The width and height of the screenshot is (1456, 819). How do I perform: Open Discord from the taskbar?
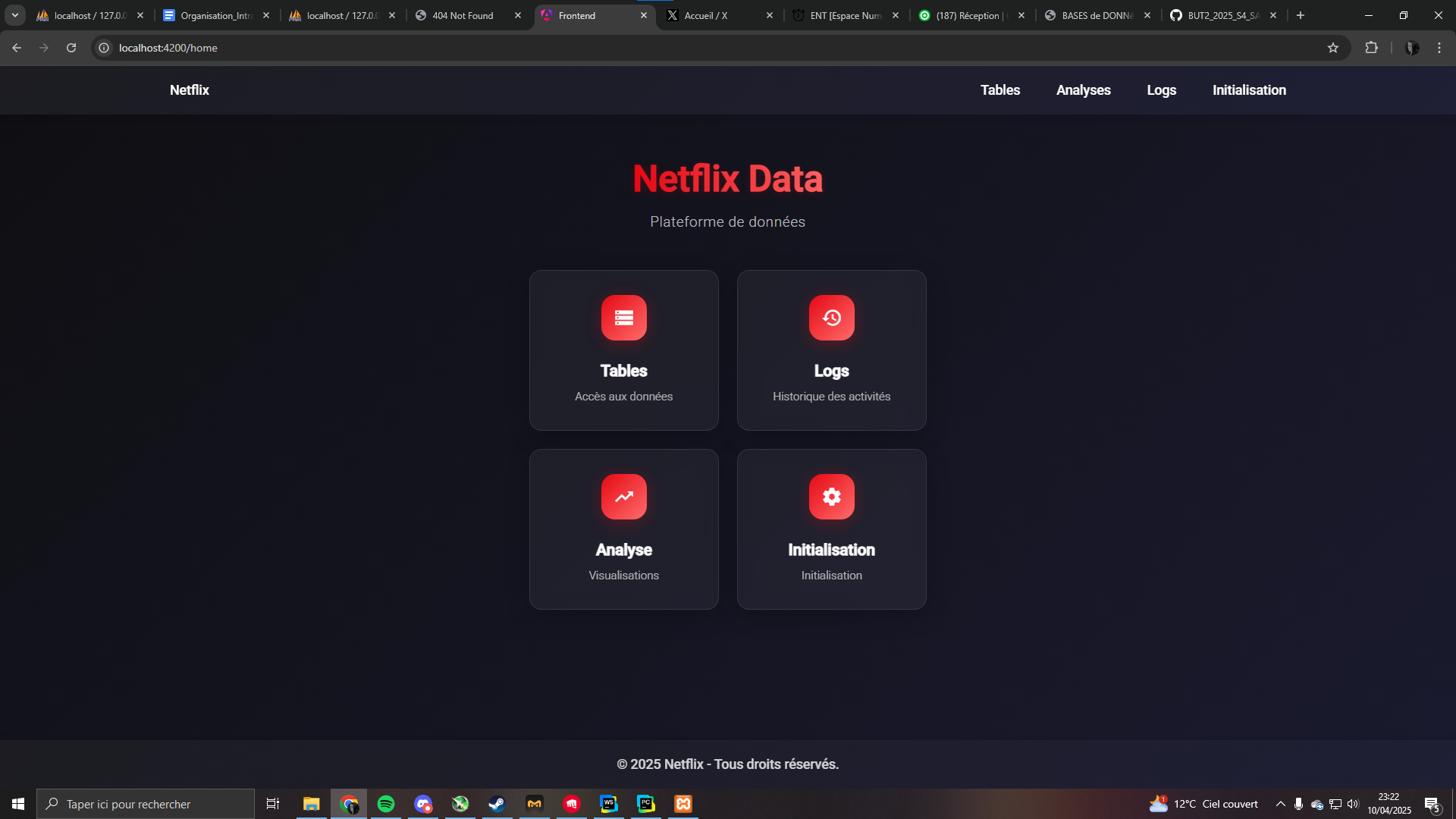[423, 804]
